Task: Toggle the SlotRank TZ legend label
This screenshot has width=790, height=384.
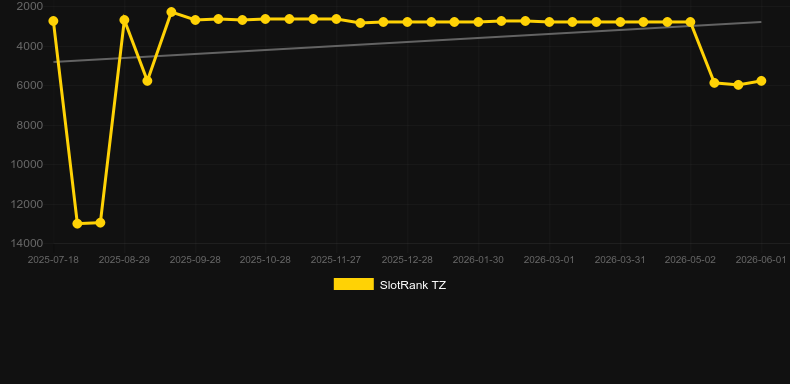Action: (x=413, y=285)
